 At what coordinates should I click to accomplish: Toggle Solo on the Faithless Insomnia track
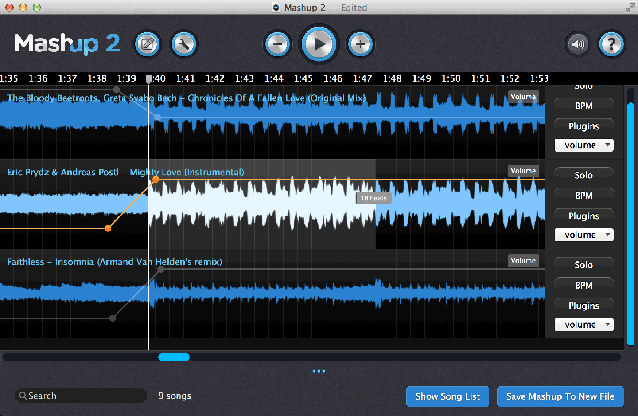(x=583, y=265)
